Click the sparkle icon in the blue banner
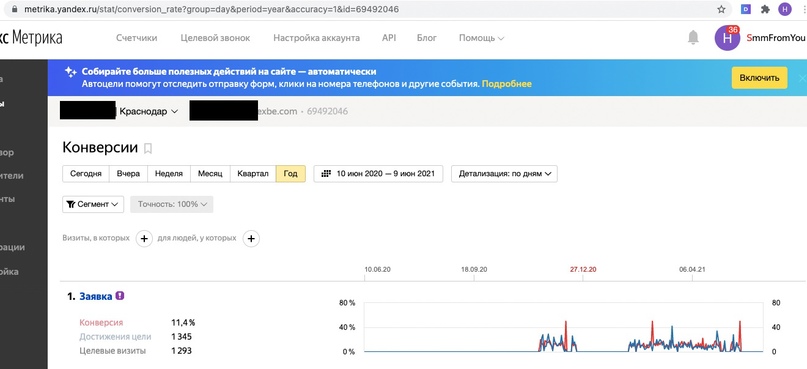This screenshot has height=369, width=807. (71, 72)
